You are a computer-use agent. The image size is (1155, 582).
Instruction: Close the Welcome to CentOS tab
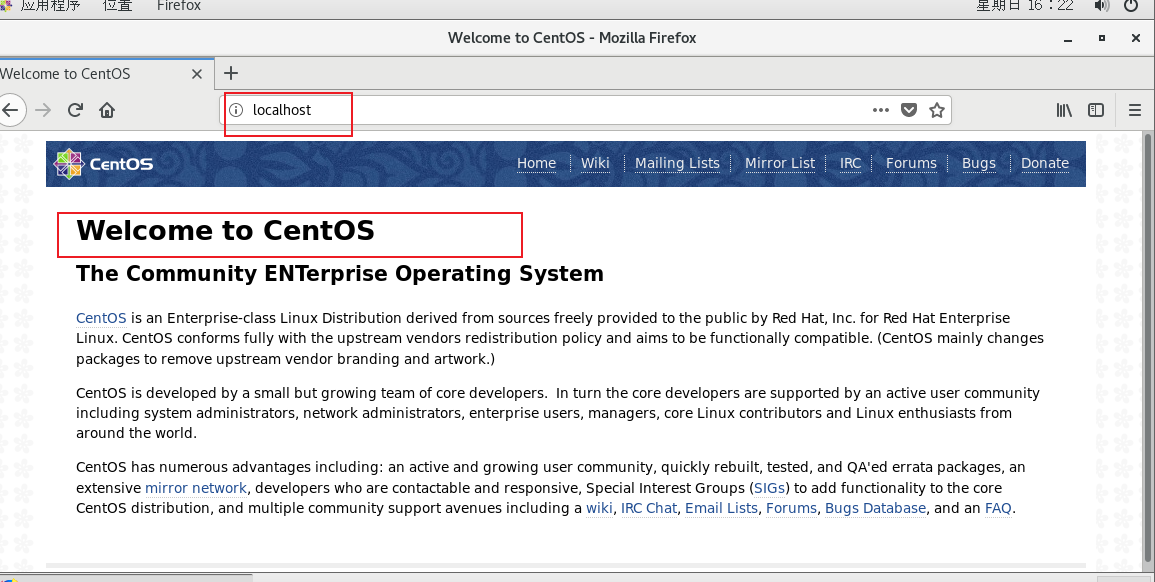click(x=197, y=74)
